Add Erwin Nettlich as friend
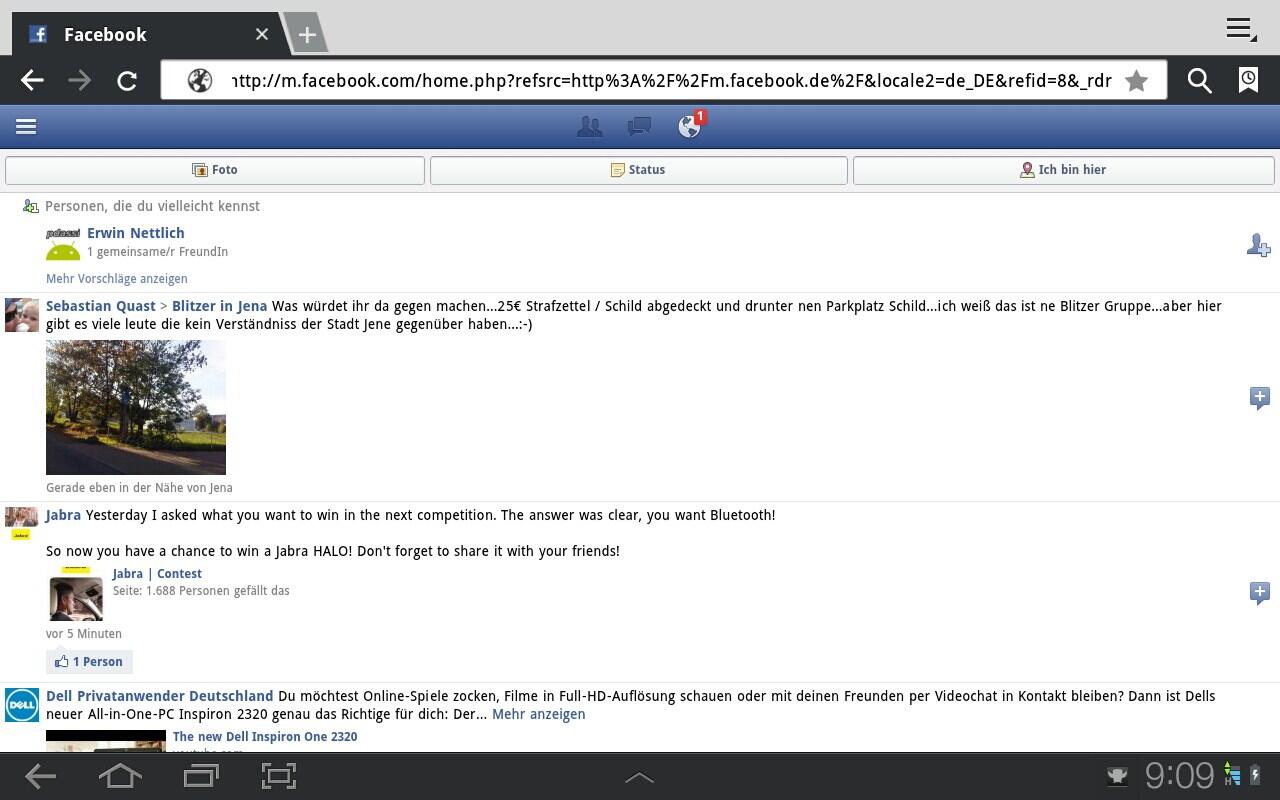 (1258, 245)
